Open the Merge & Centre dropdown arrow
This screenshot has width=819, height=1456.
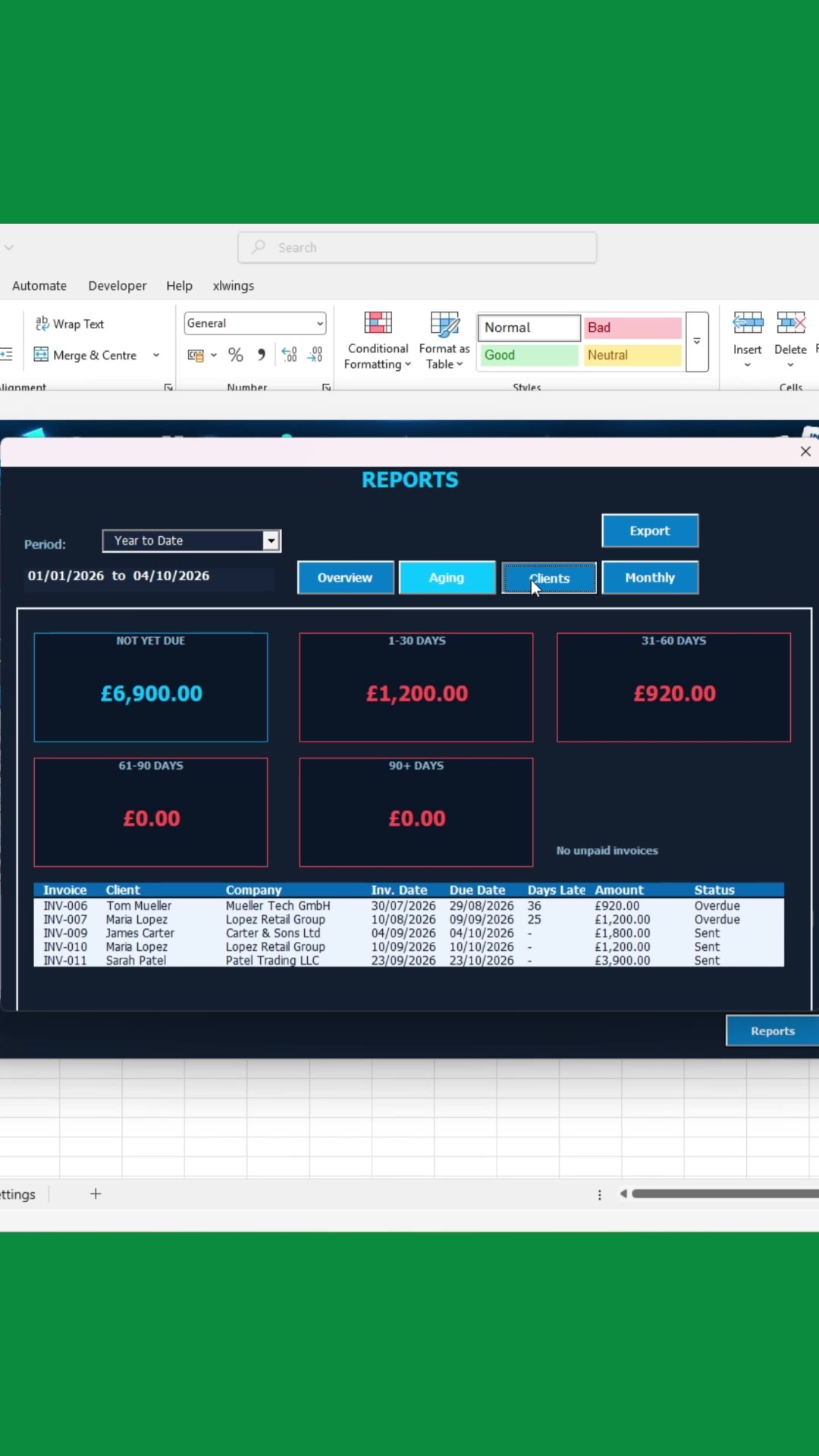(156, 355)
